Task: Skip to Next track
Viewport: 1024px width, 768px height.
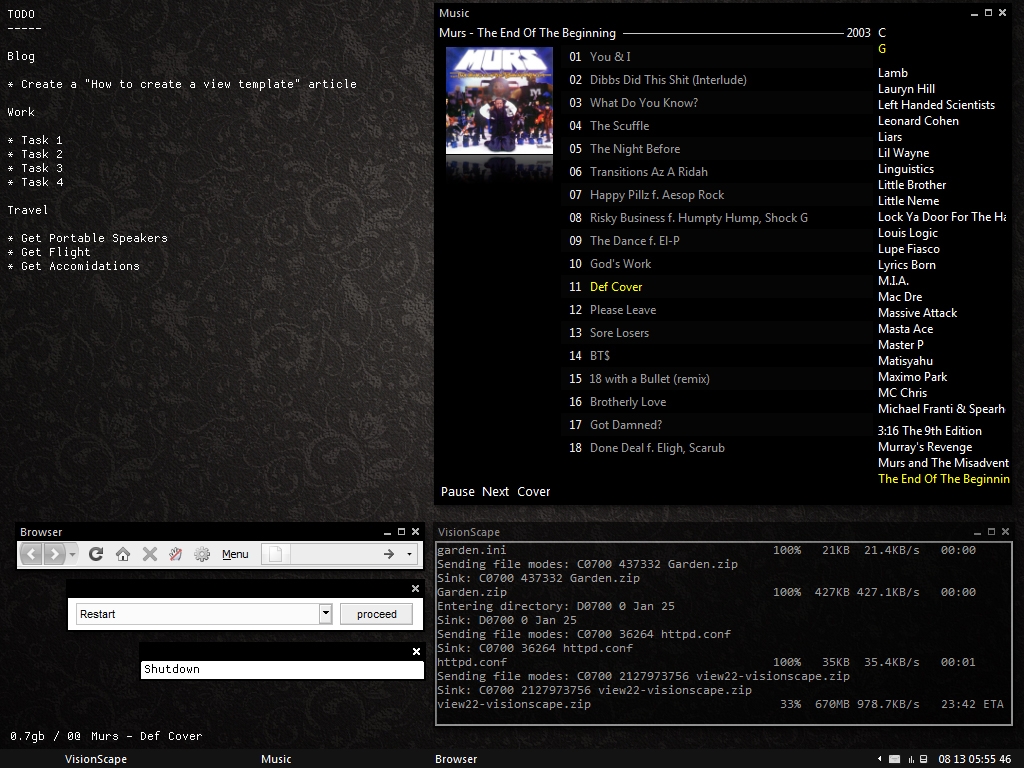Action: (495, 492)
